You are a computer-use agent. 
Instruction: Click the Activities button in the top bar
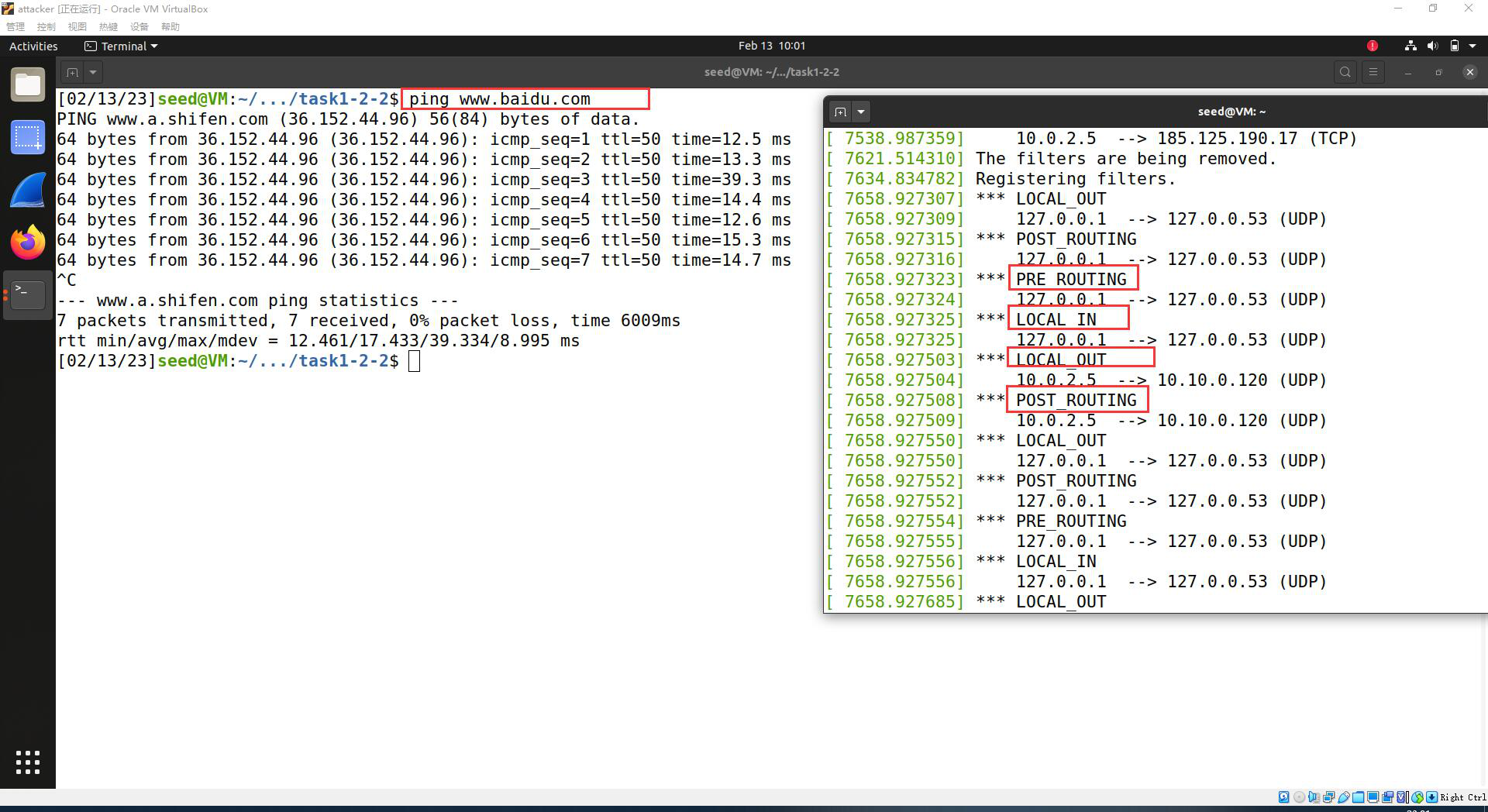pos(33,46)
